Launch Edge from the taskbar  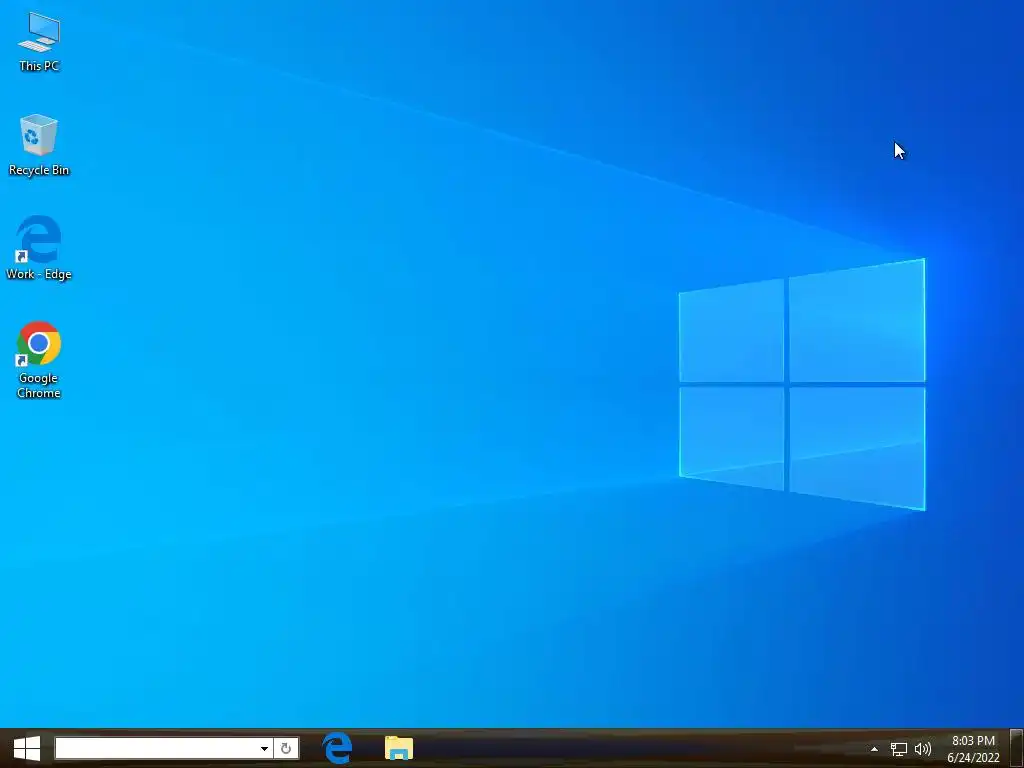point(337,748)
